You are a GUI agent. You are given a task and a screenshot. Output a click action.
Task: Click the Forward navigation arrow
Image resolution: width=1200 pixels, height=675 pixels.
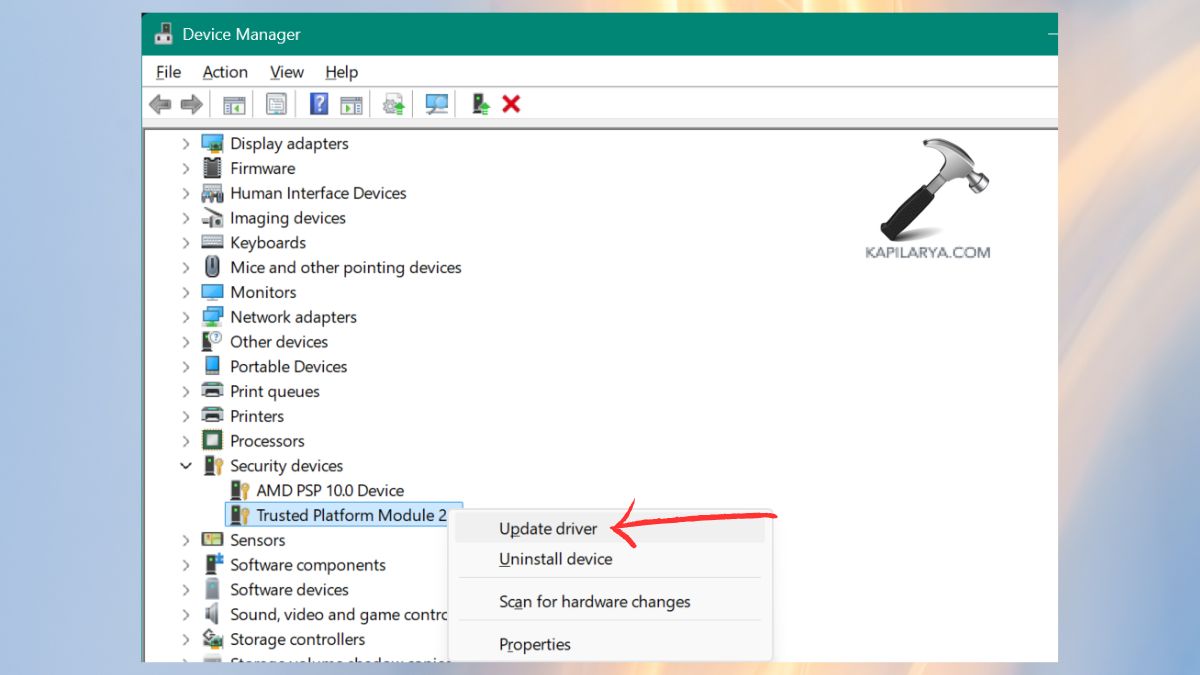click(x=190, y=103)
